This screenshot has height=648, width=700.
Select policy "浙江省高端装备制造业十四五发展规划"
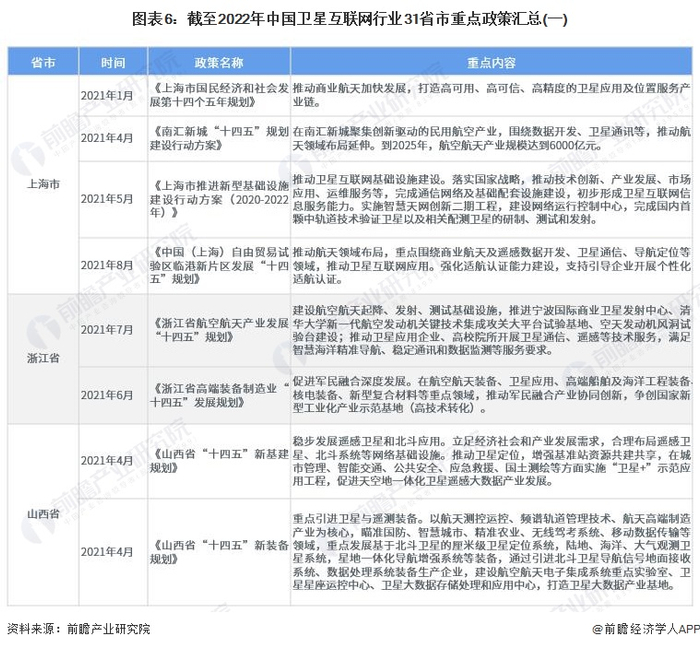click(219, 395)
